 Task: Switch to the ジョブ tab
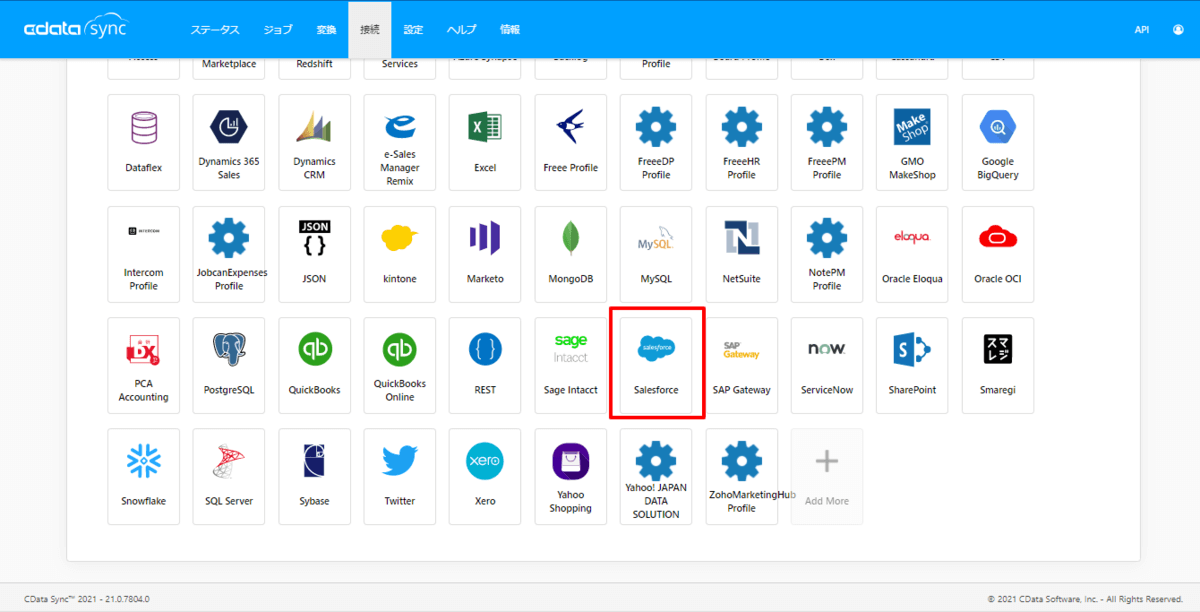pos(278,30)
